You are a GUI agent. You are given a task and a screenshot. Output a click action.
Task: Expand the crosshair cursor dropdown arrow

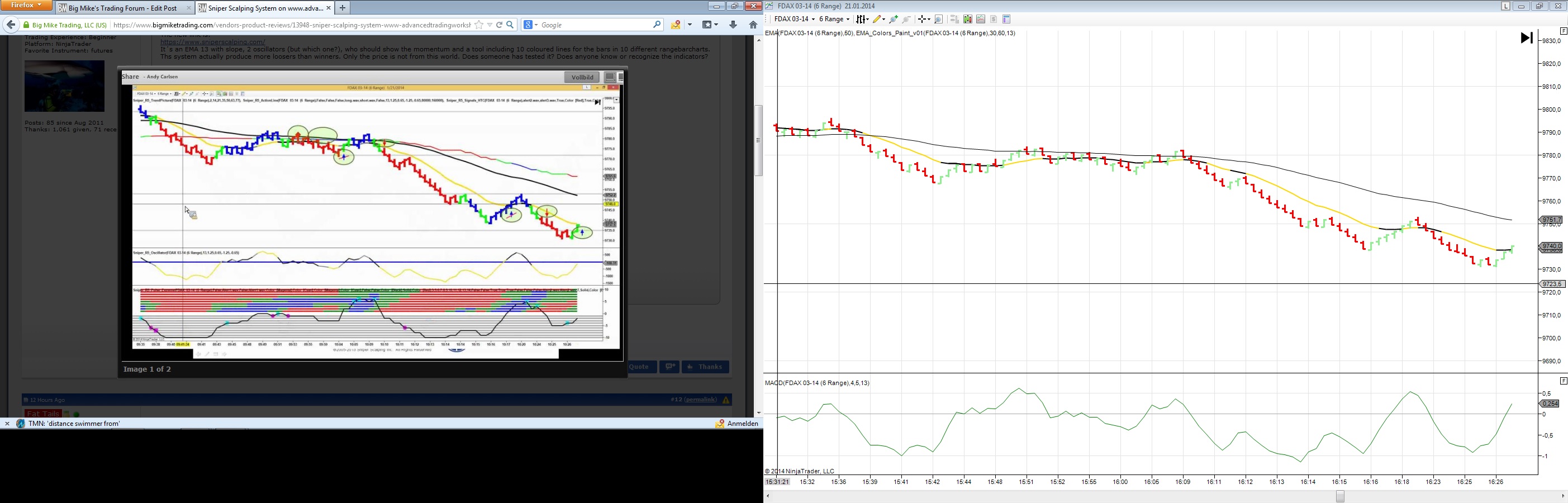(x=928, y=20)
